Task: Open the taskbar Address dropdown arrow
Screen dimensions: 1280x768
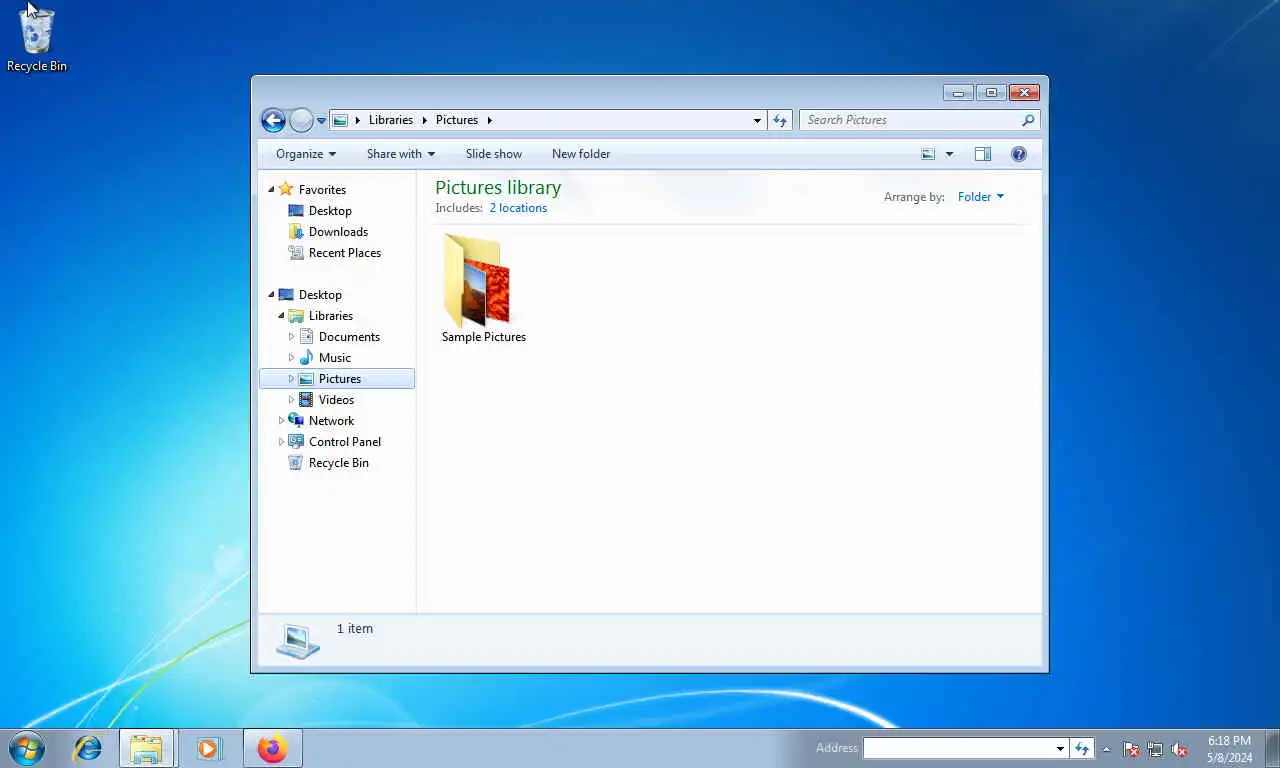Action: 1060,748
